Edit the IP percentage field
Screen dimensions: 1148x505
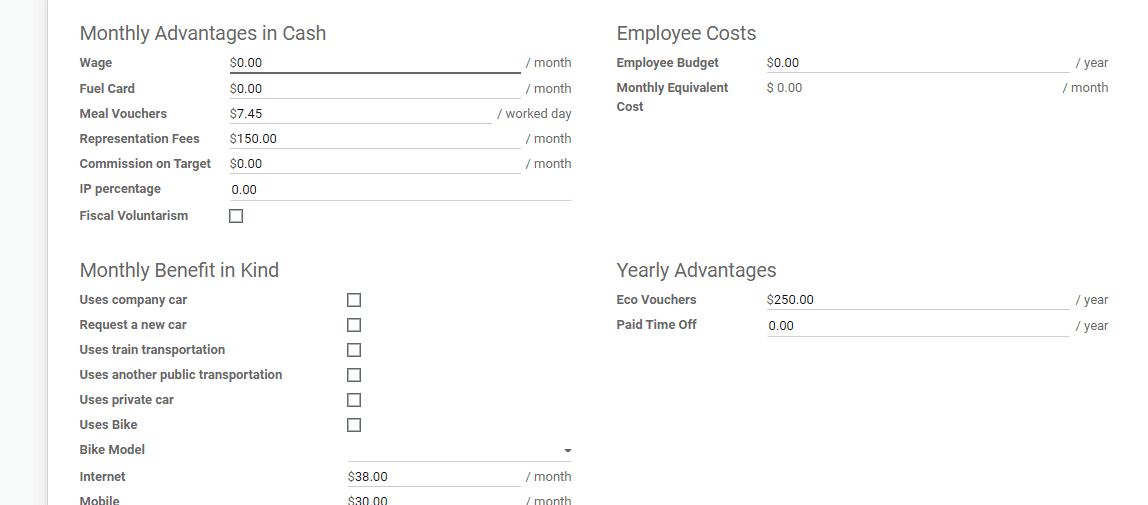[400, 190]
